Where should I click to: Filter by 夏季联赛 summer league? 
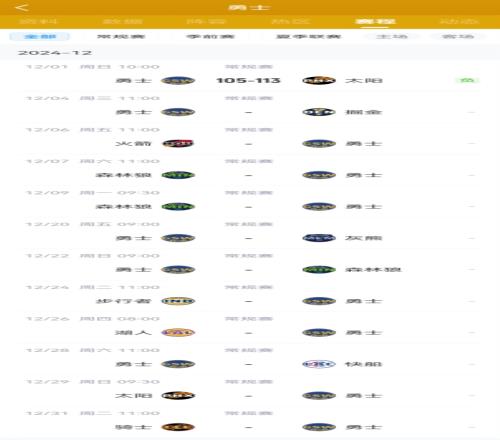[308, 36]
